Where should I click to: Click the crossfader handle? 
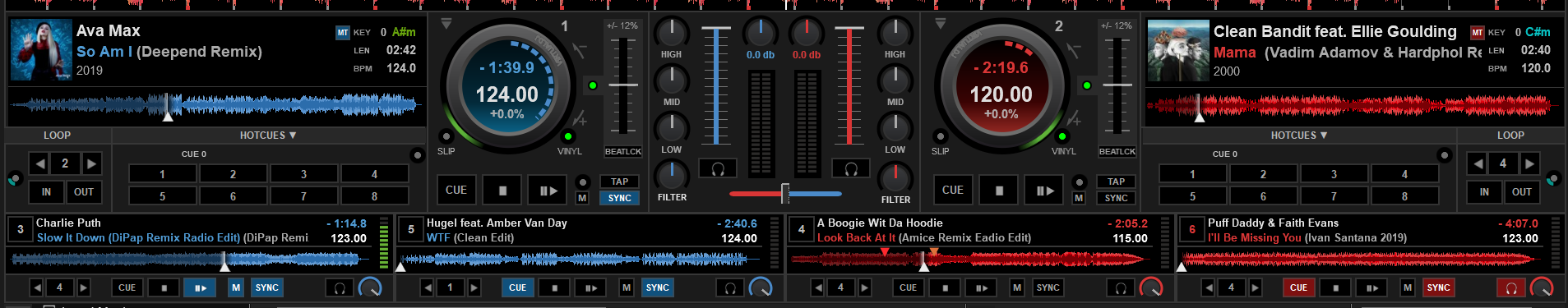point(785,194)
